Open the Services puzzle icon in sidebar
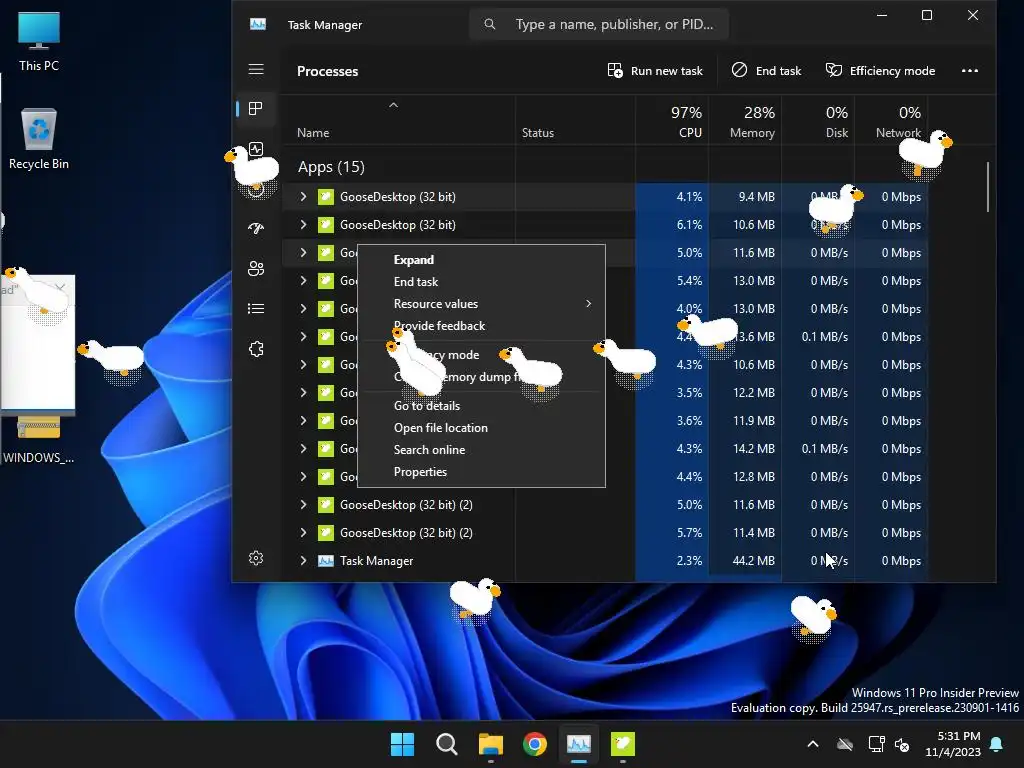 [256, 349]
